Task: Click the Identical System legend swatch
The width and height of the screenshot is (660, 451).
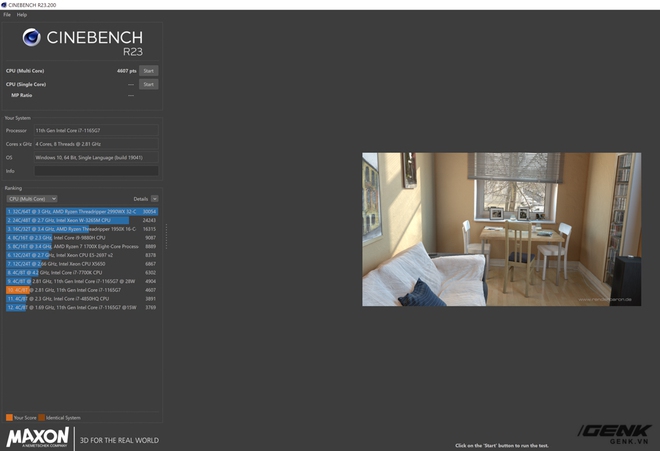Action: click(x=41, y=418)
